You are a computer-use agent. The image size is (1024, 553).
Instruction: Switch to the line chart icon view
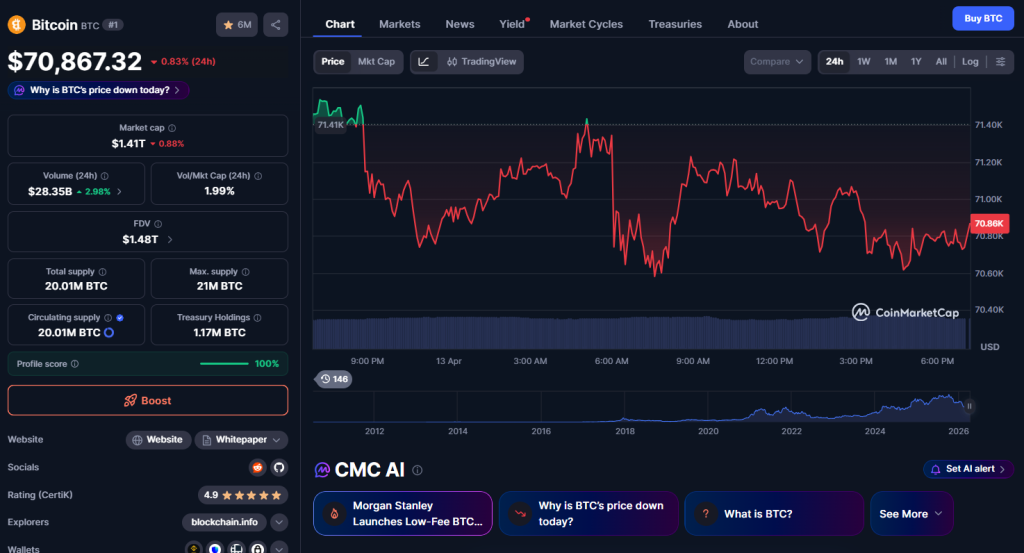coord(424,62)
